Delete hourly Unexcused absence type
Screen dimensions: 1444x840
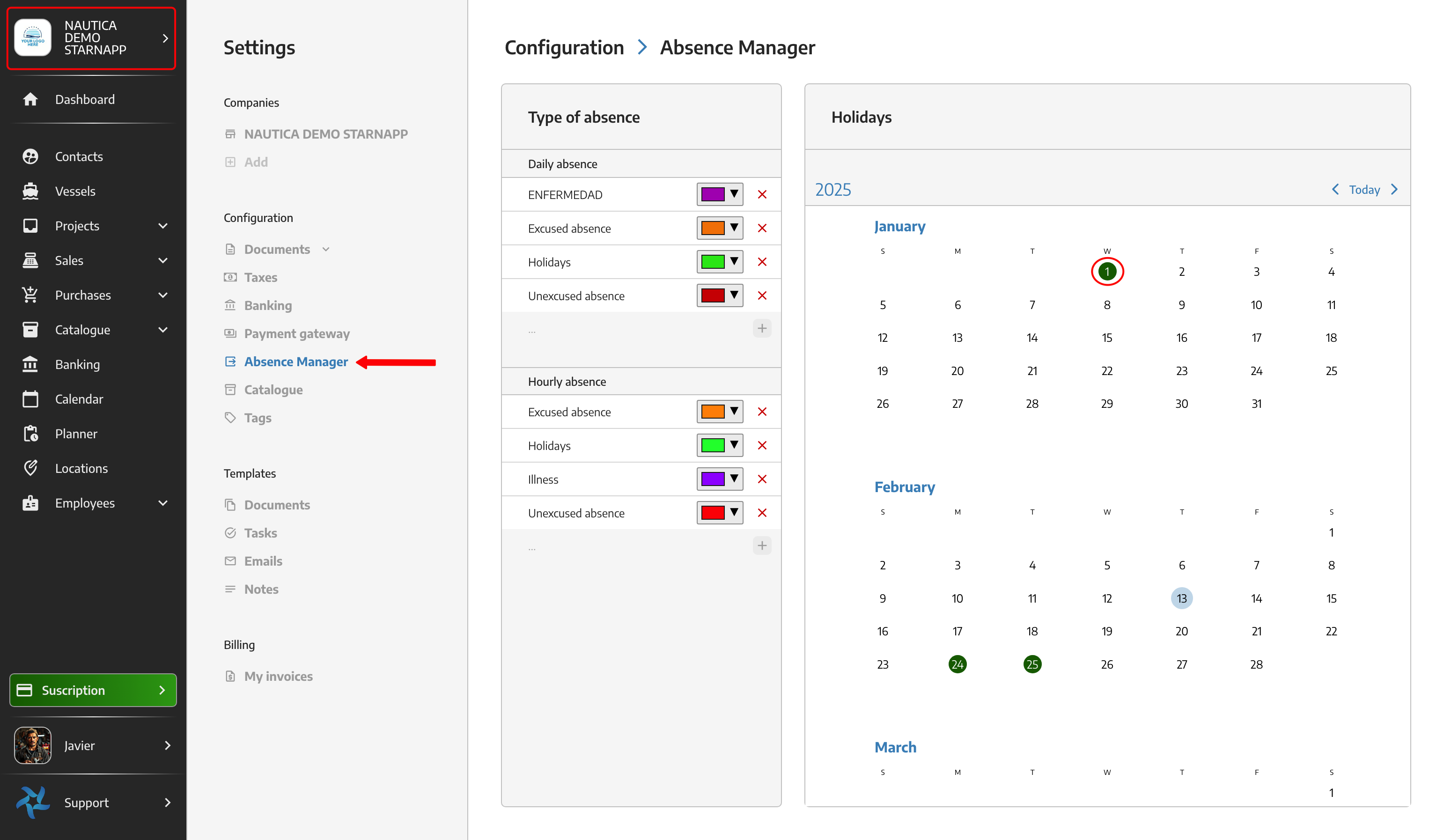point(762,513)
